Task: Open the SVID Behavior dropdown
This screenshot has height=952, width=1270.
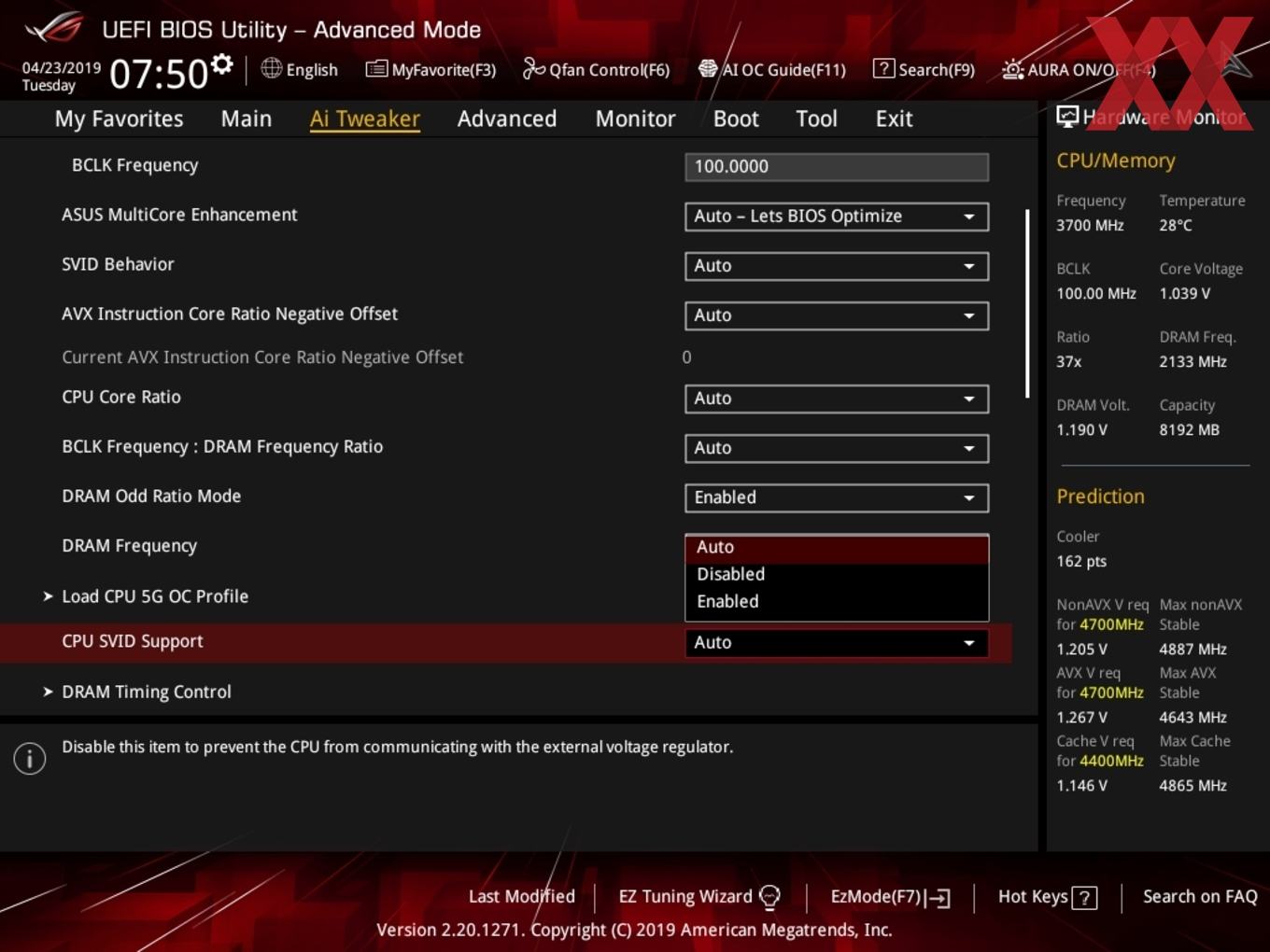Action: [x=837, y=266]
